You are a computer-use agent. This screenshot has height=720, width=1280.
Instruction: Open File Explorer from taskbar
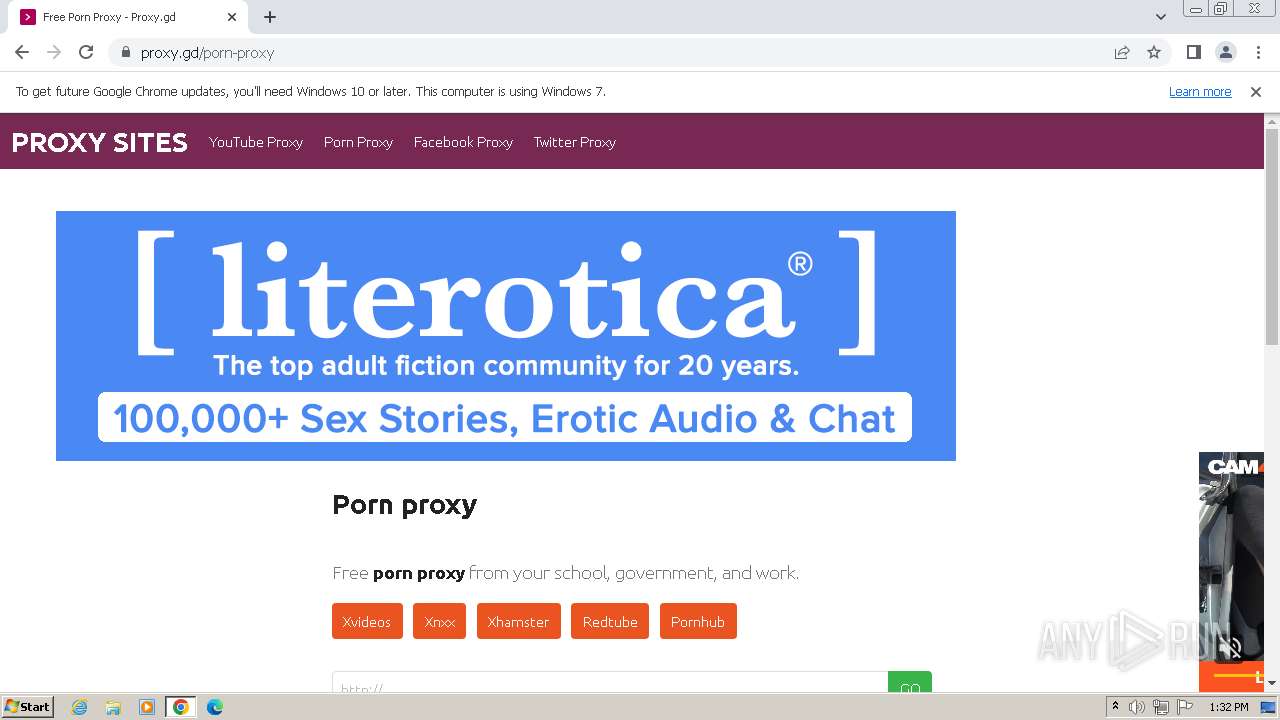113,707
